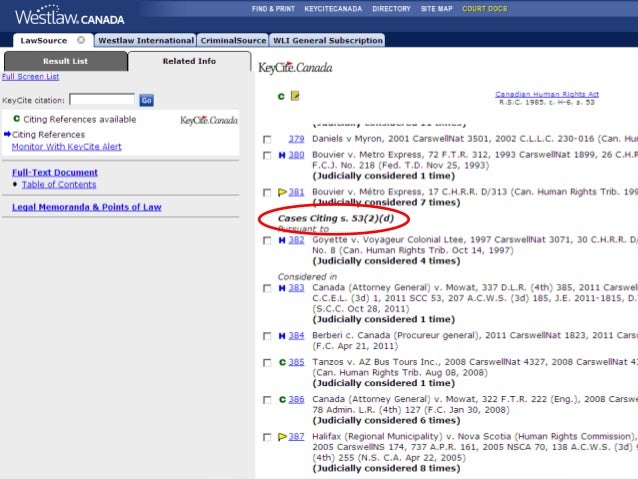Image resolution: width=638 pixels, height=479 pixels.
Task: Click the blue H flag beside case 380
Action: point(282,155)
